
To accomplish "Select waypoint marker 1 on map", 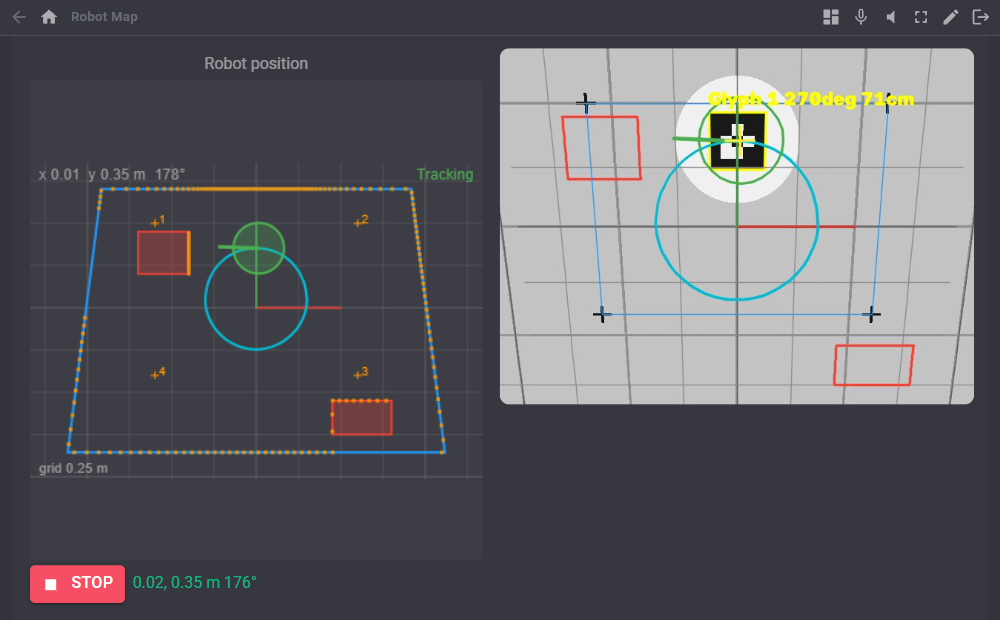I will click(x=157, y=221).
